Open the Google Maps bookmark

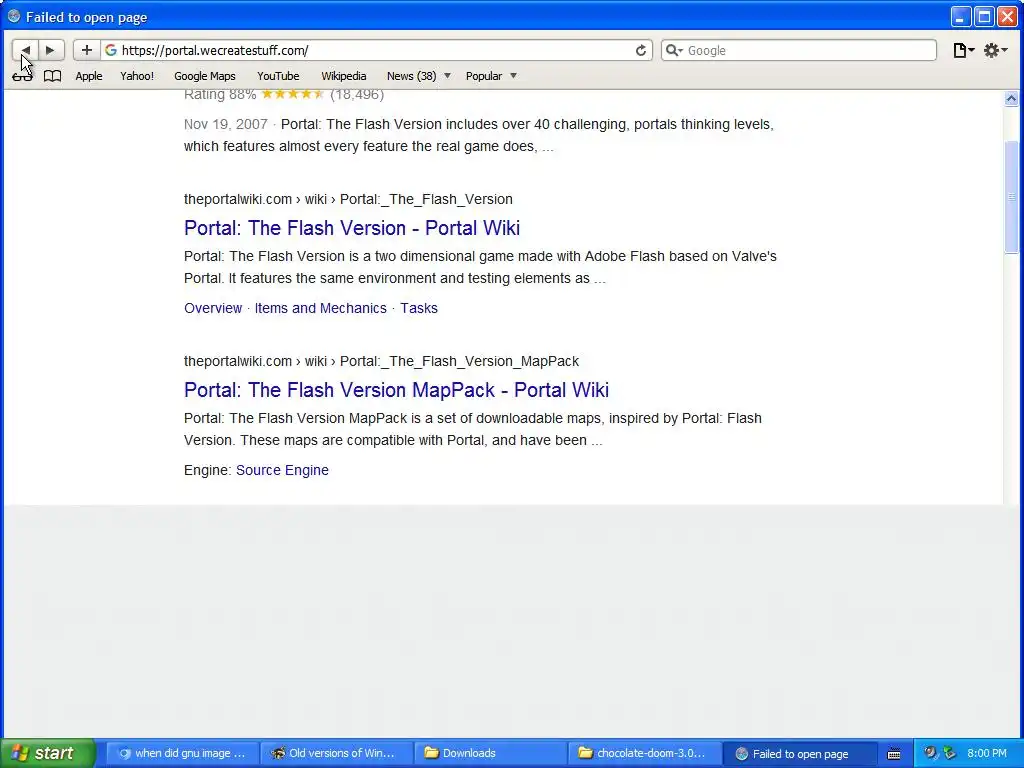pos(204,76)
